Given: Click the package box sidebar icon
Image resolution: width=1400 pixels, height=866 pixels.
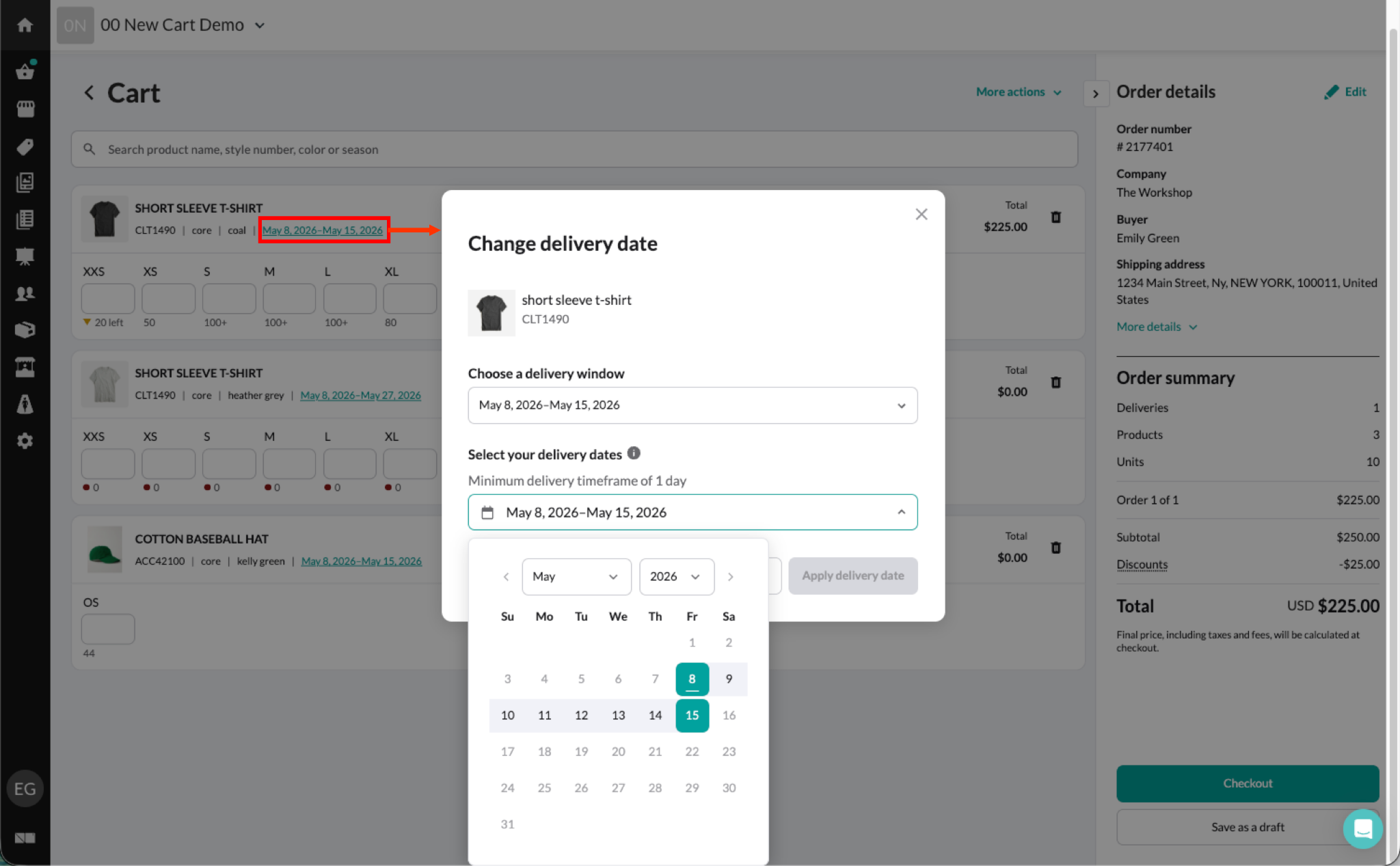Looking at the screenshot, I should point(25,330).
